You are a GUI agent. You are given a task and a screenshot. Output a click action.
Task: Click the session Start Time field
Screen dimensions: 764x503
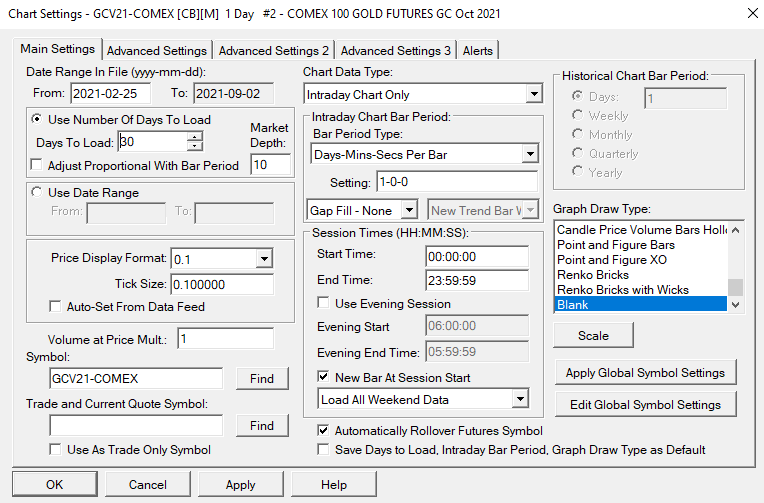pos(477,256)
